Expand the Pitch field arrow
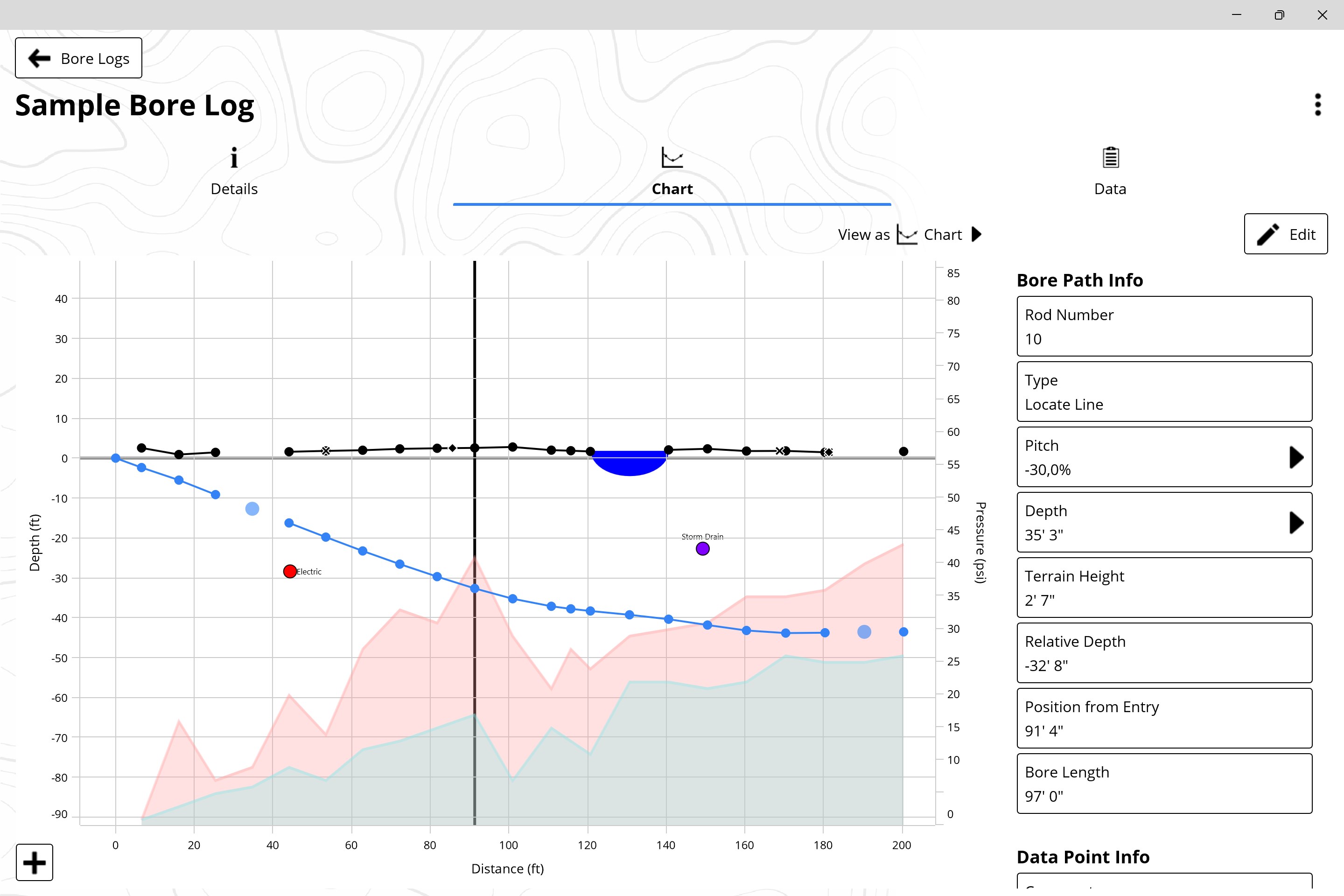 1296,457
